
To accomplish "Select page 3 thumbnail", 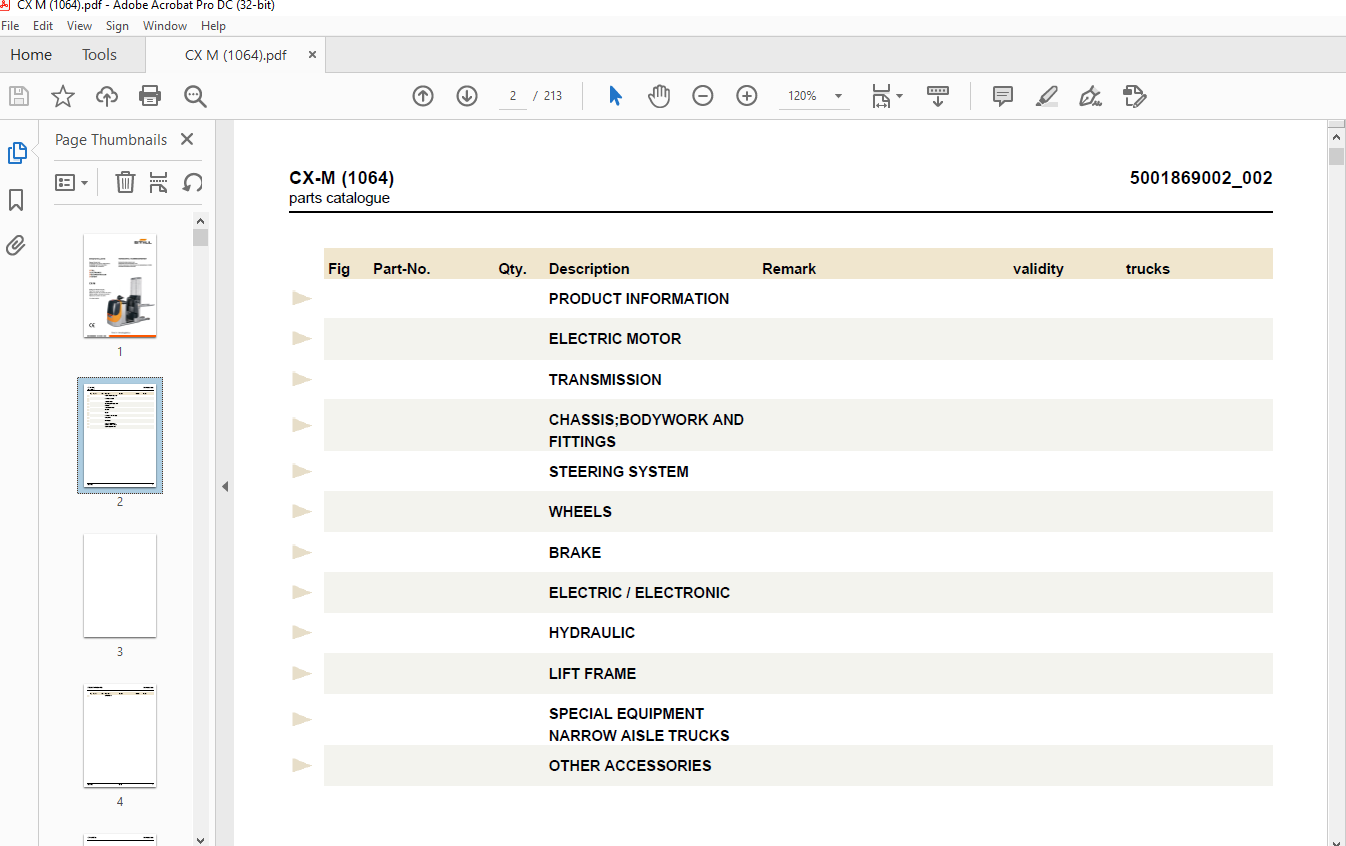I will pos(120,585).
